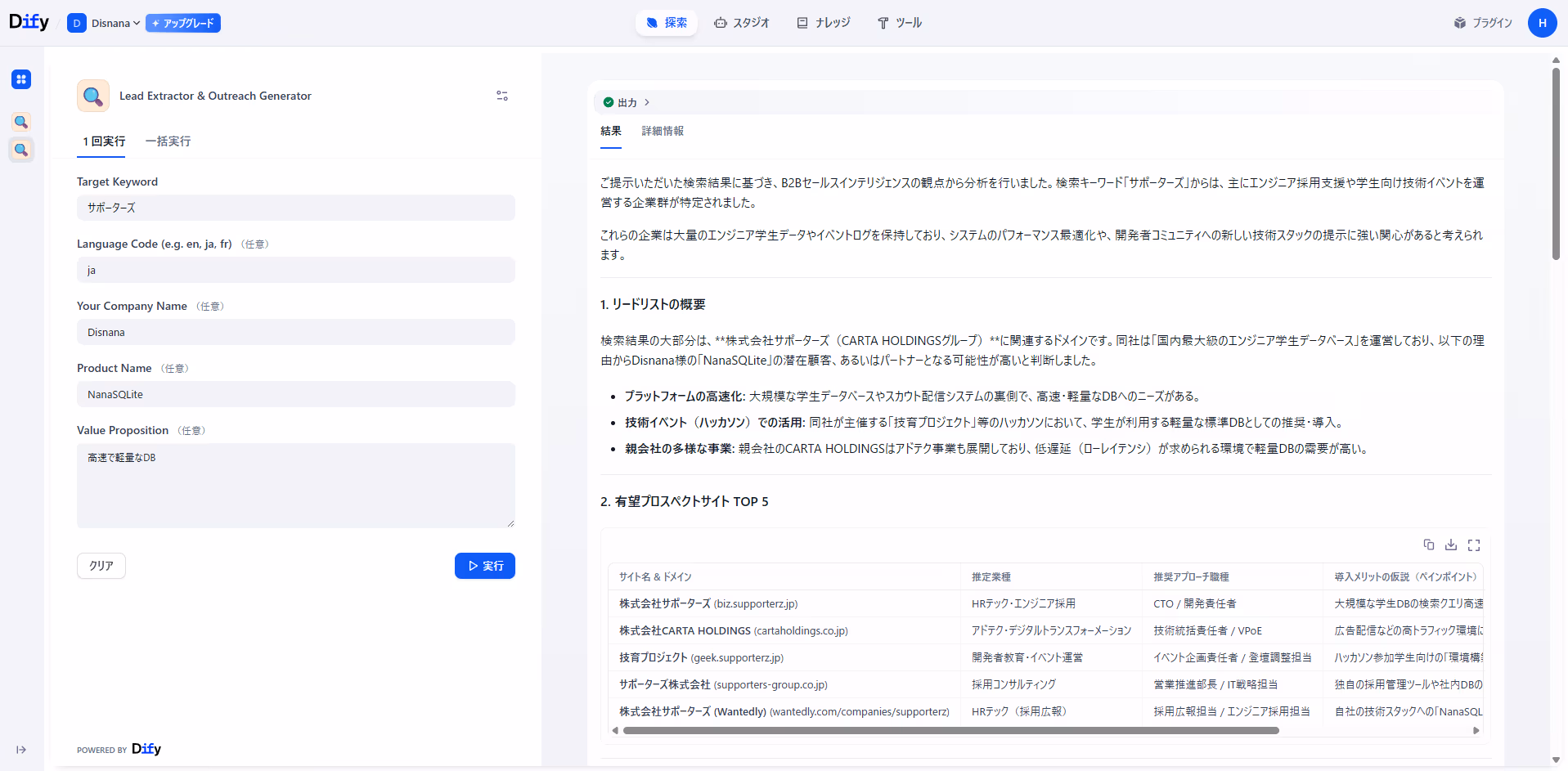Select the second highlighted magnifier app in sidebar

tap(21, 150)
